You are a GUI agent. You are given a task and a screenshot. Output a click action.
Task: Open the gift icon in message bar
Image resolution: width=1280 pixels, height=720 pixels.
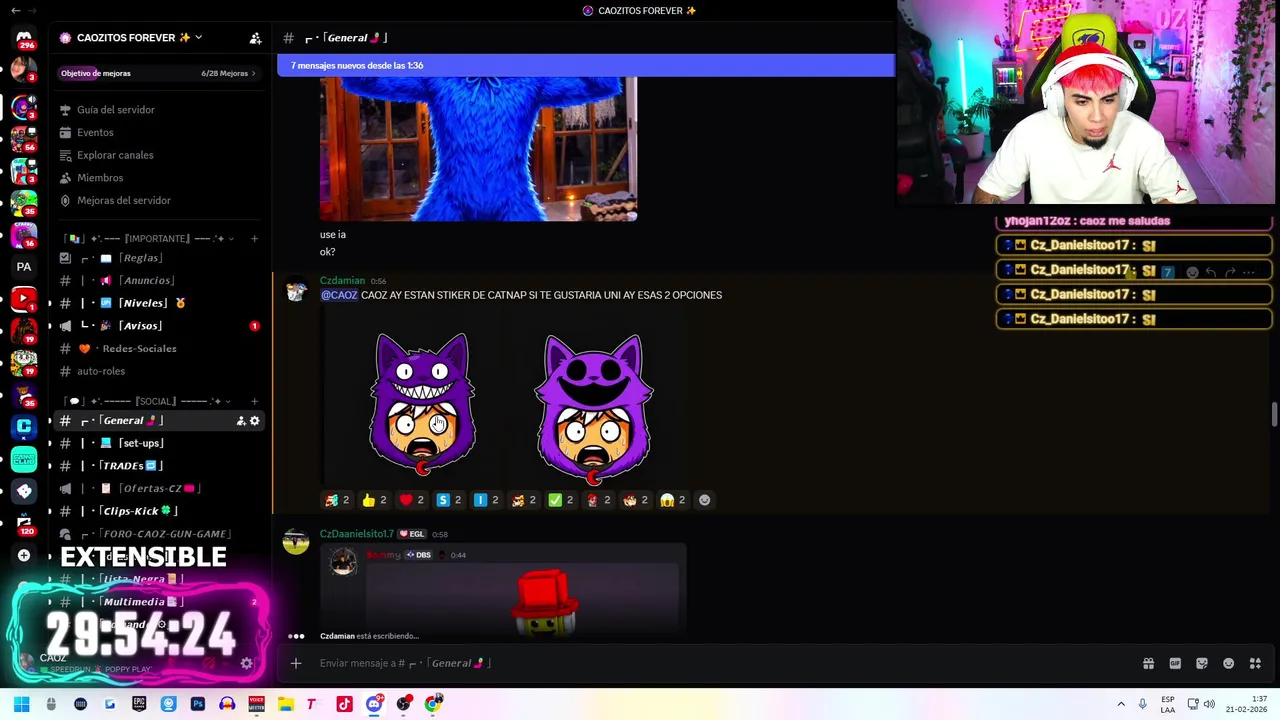[x=1148, y=663]
